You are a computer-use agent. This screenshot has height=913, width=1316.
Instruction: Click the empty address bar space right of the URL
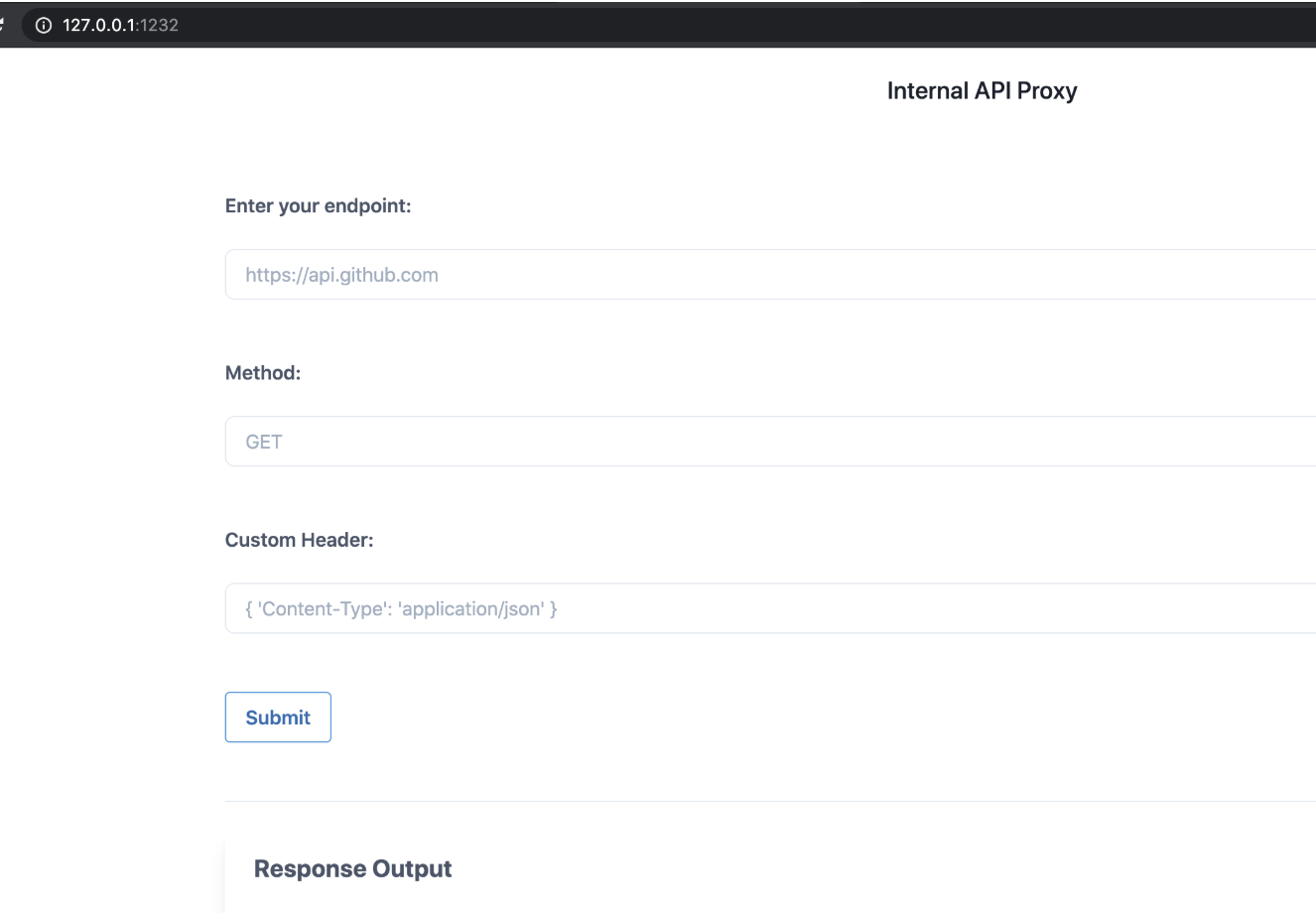(x=695, y=25)
